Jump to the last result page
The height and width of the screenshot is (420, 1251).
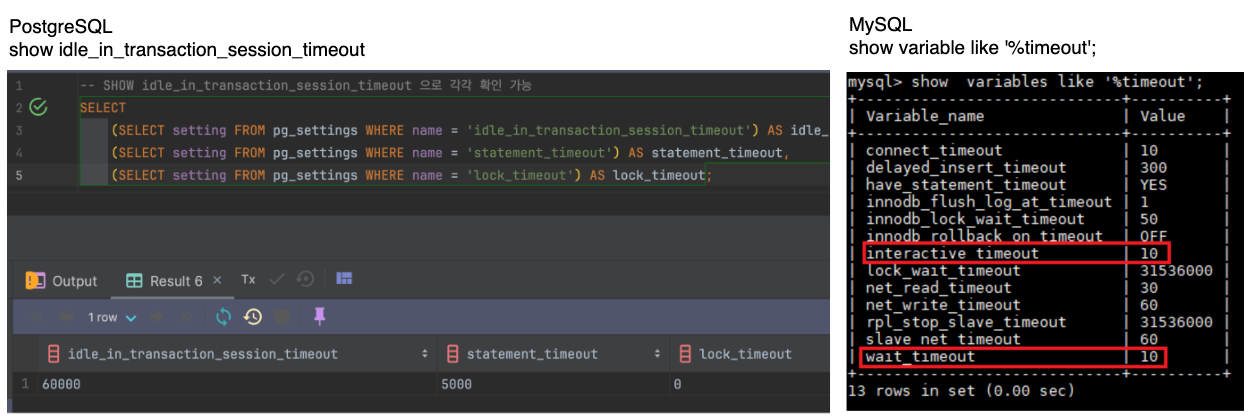(186, 317)
